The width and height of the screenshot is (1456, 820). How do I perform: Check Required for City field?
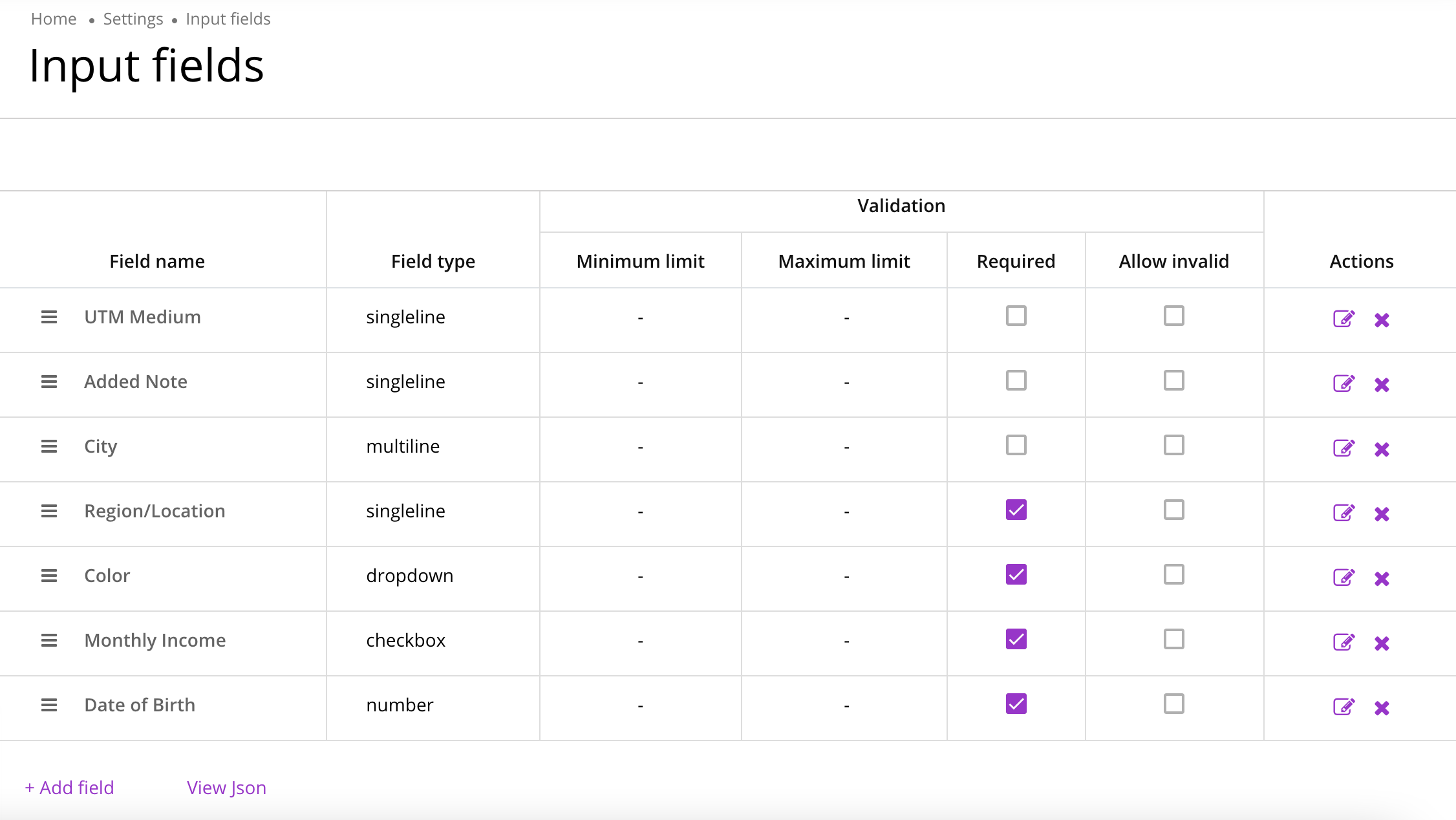[x=1016, y=445]
